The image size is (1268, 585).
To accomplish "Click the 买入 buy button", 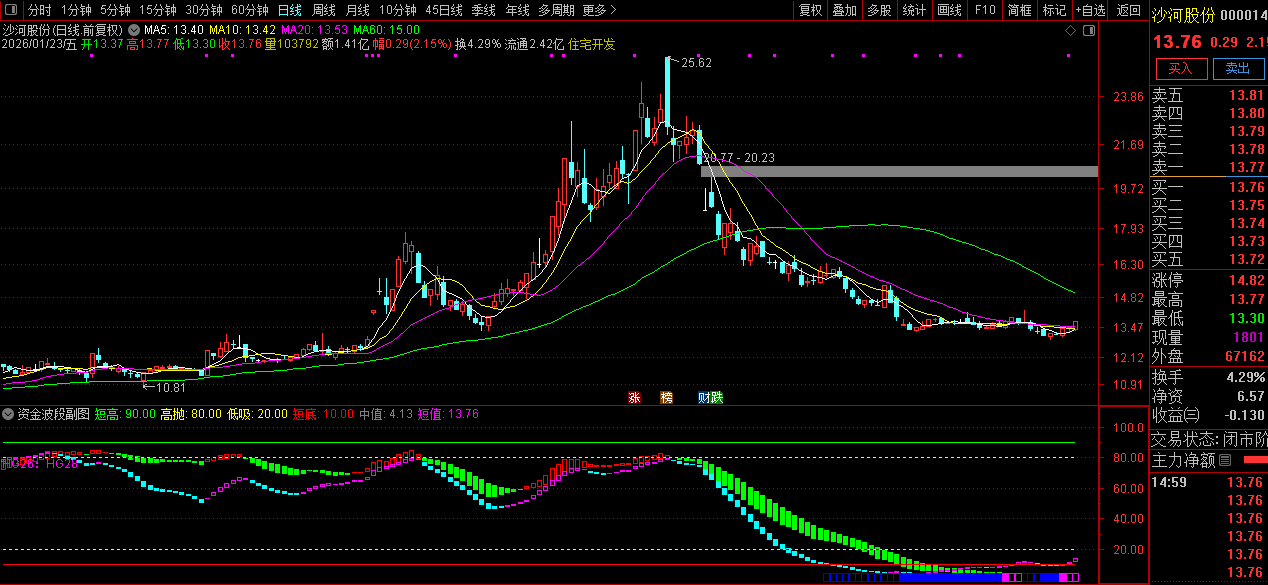I will pyautogui.click(x=1181, y=68).
